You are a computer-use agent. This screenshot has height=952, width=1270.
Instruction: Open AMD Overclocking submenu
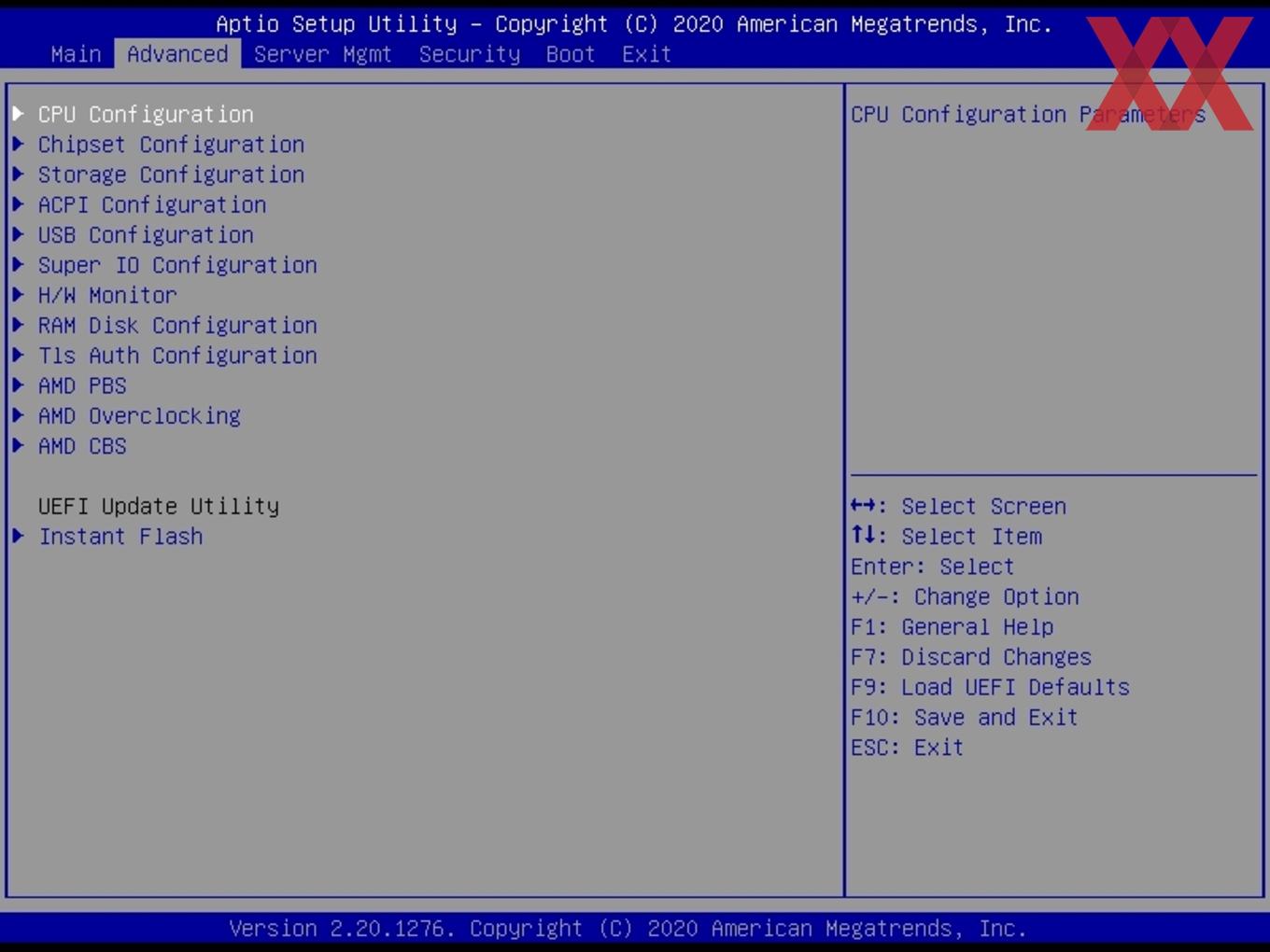(x=139, y=415)
